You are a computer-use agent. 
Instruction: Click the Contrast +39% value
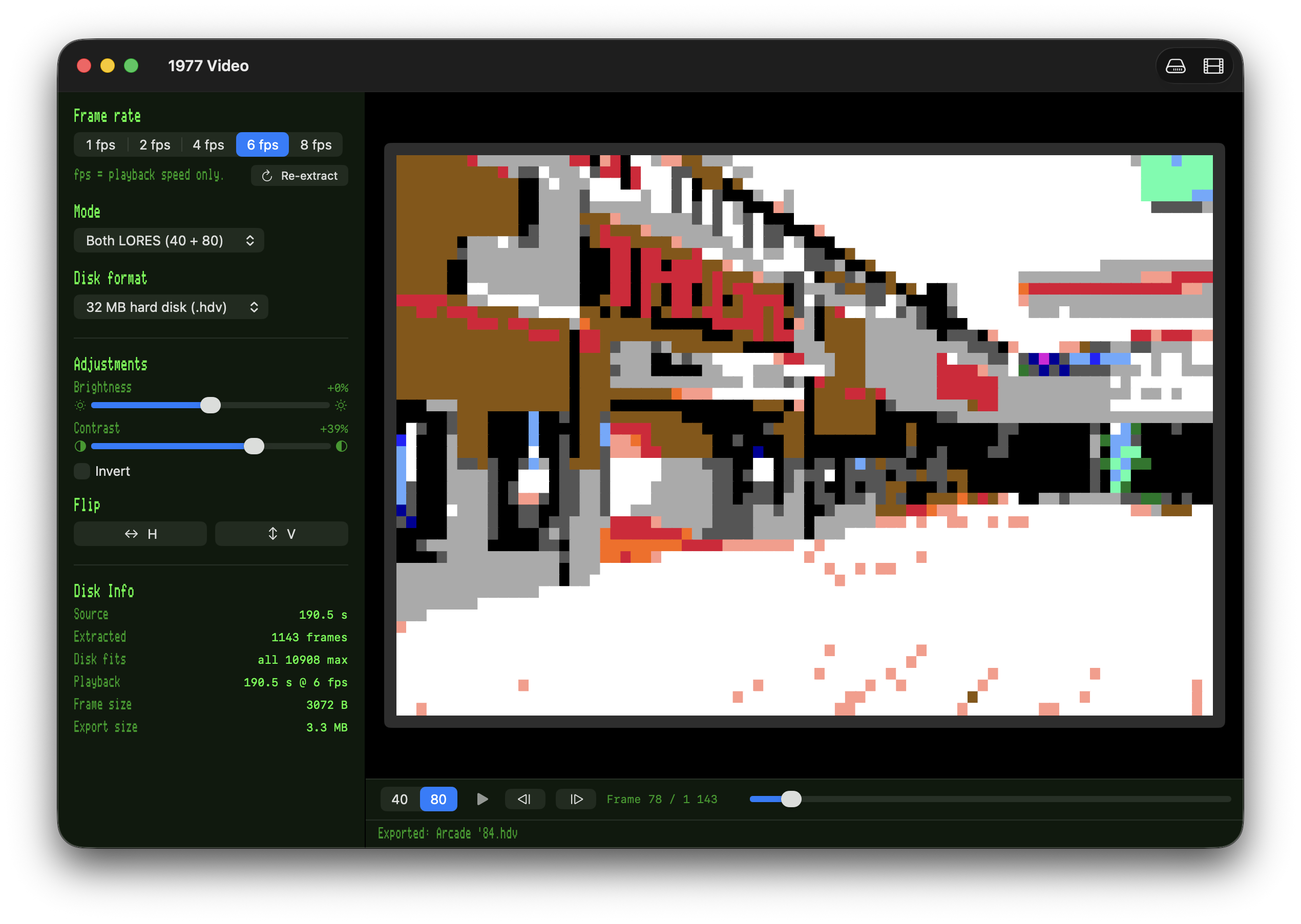click(x=334, y=429)
